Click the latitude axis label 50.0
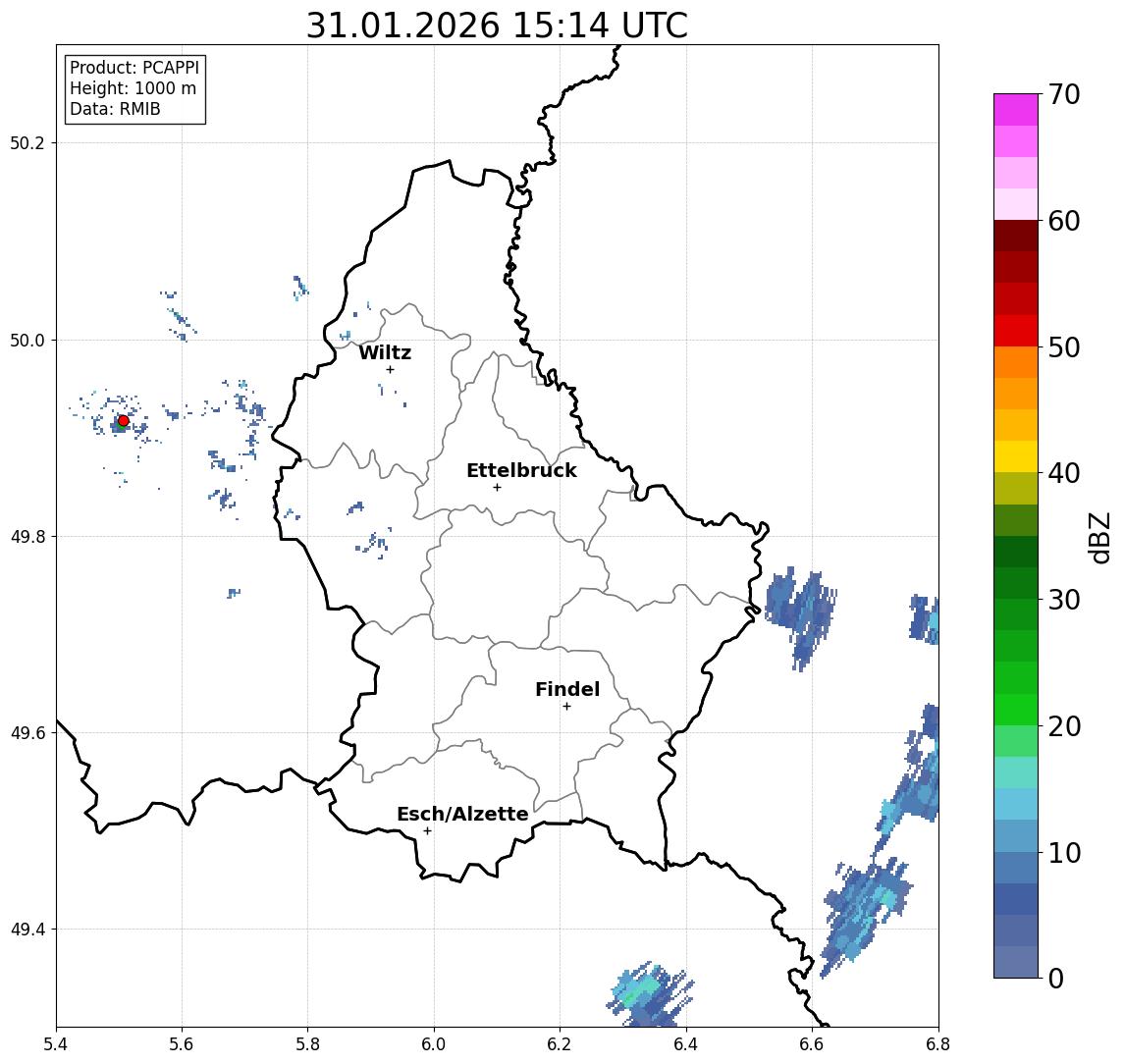 point(27,340)
